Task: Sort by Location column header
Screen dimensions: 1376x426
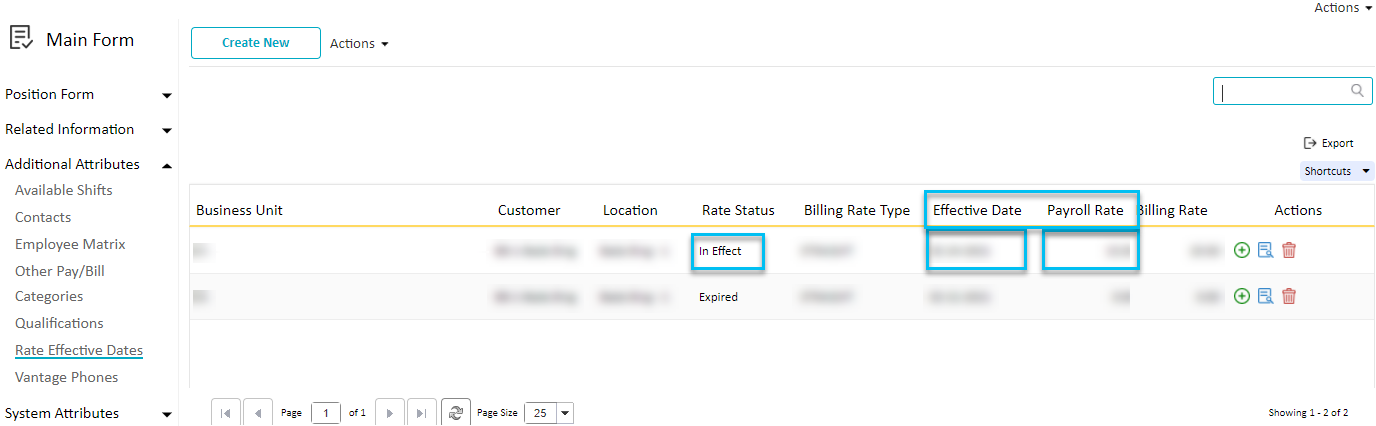Action: click(x=630, y=210)
